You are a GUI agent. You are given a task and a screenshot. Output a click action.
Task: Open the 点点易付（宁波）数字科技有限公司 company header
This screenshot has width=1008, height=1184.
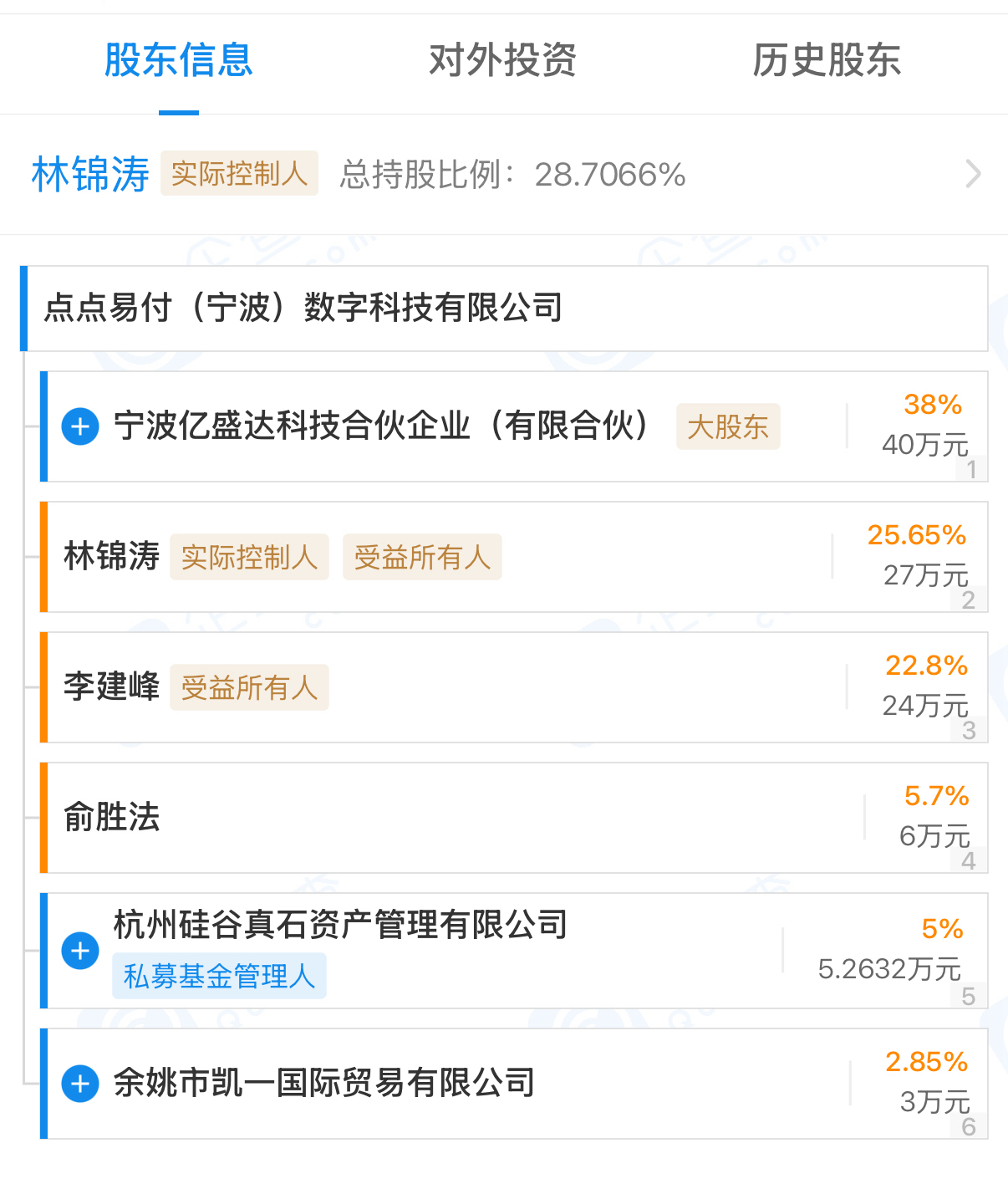coord(505,309)
